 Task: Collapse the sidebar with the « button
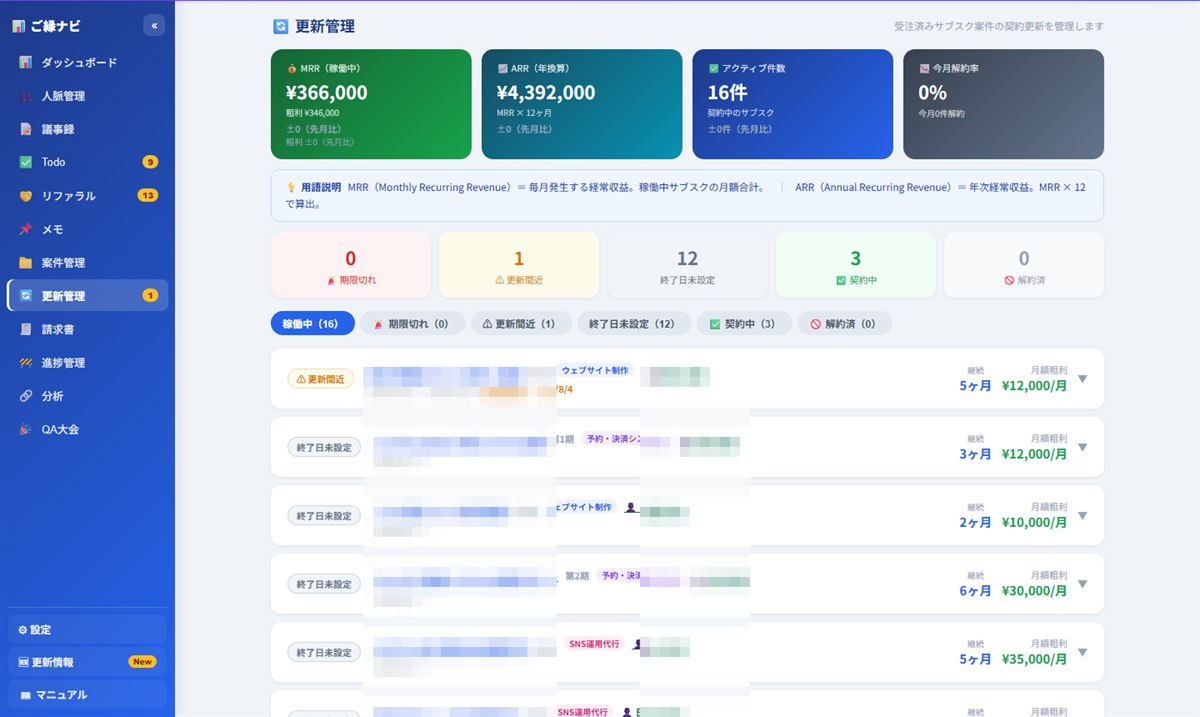[x=154, y=25]
